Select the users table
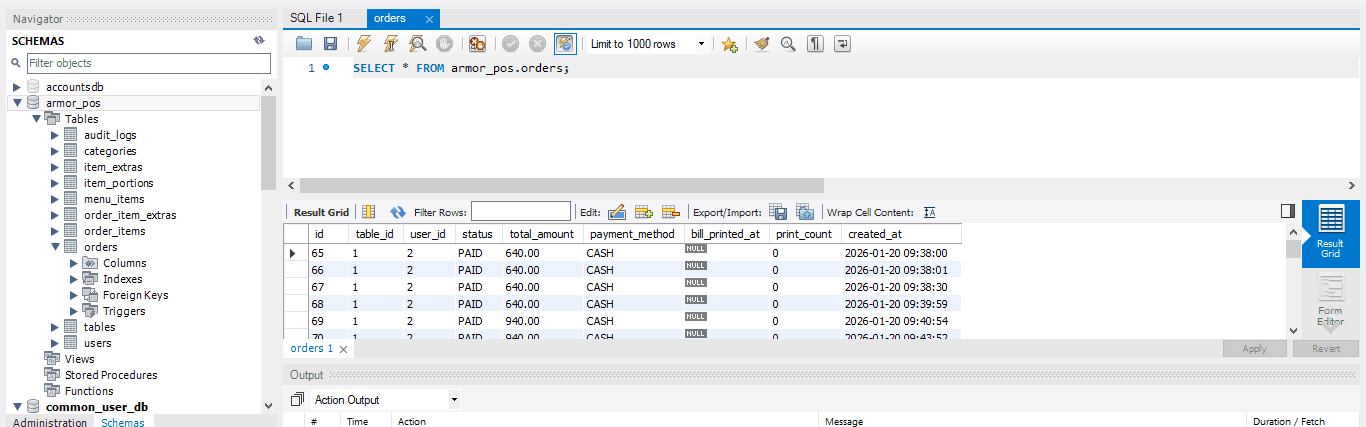 [x=97, y=343]
